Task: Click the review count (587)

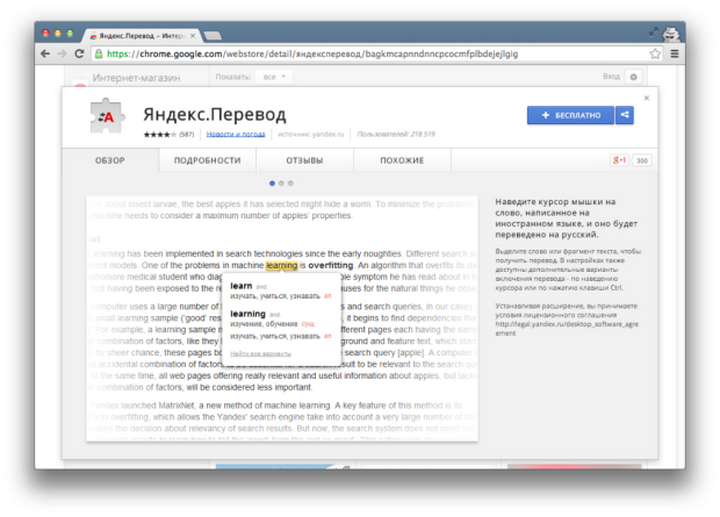Action: (x=186, y=134)
